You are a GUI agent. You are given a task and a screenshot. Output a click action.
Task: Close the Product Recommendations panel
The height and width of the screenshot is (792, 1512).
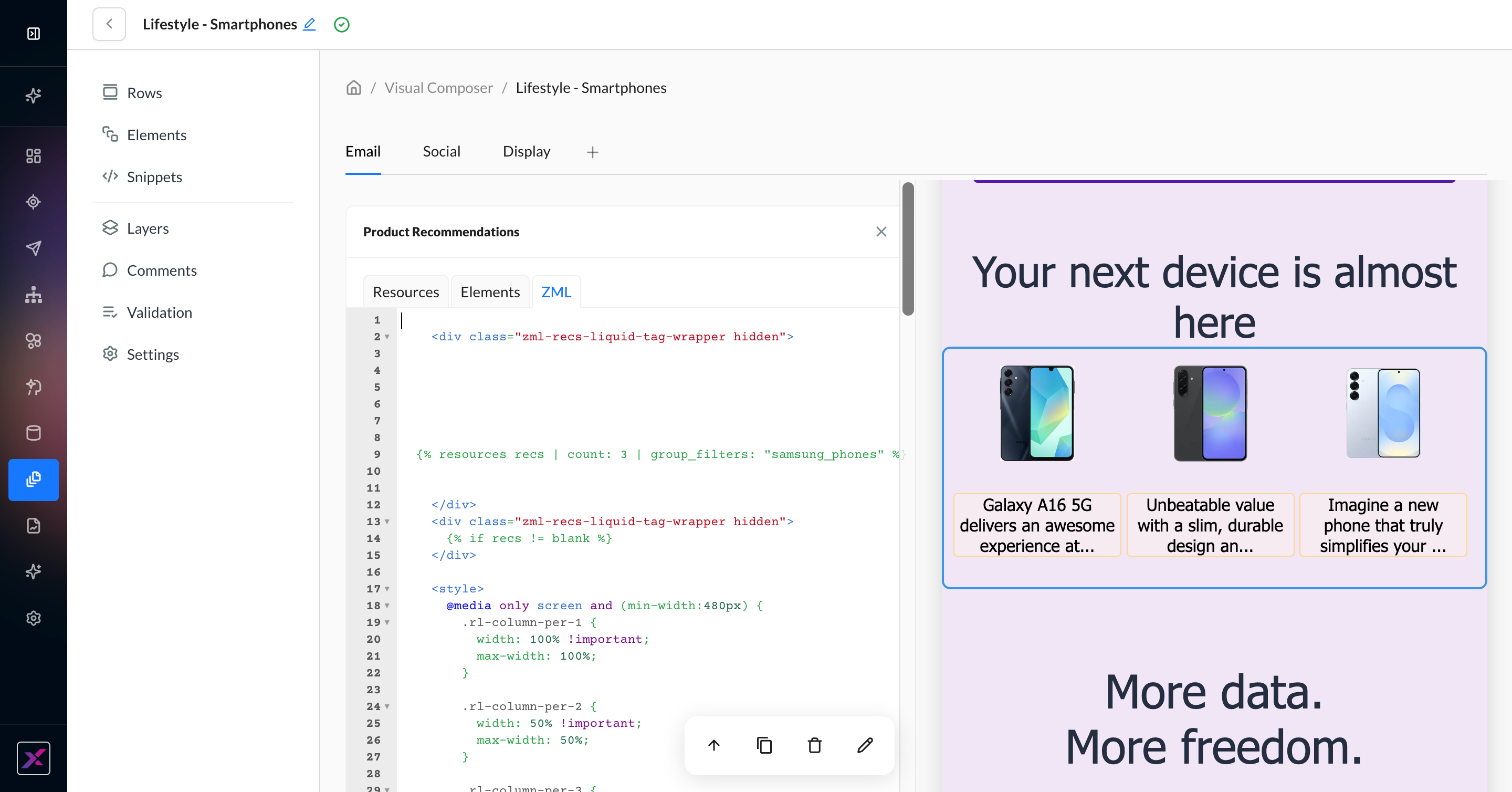click(x=881, y=231)
